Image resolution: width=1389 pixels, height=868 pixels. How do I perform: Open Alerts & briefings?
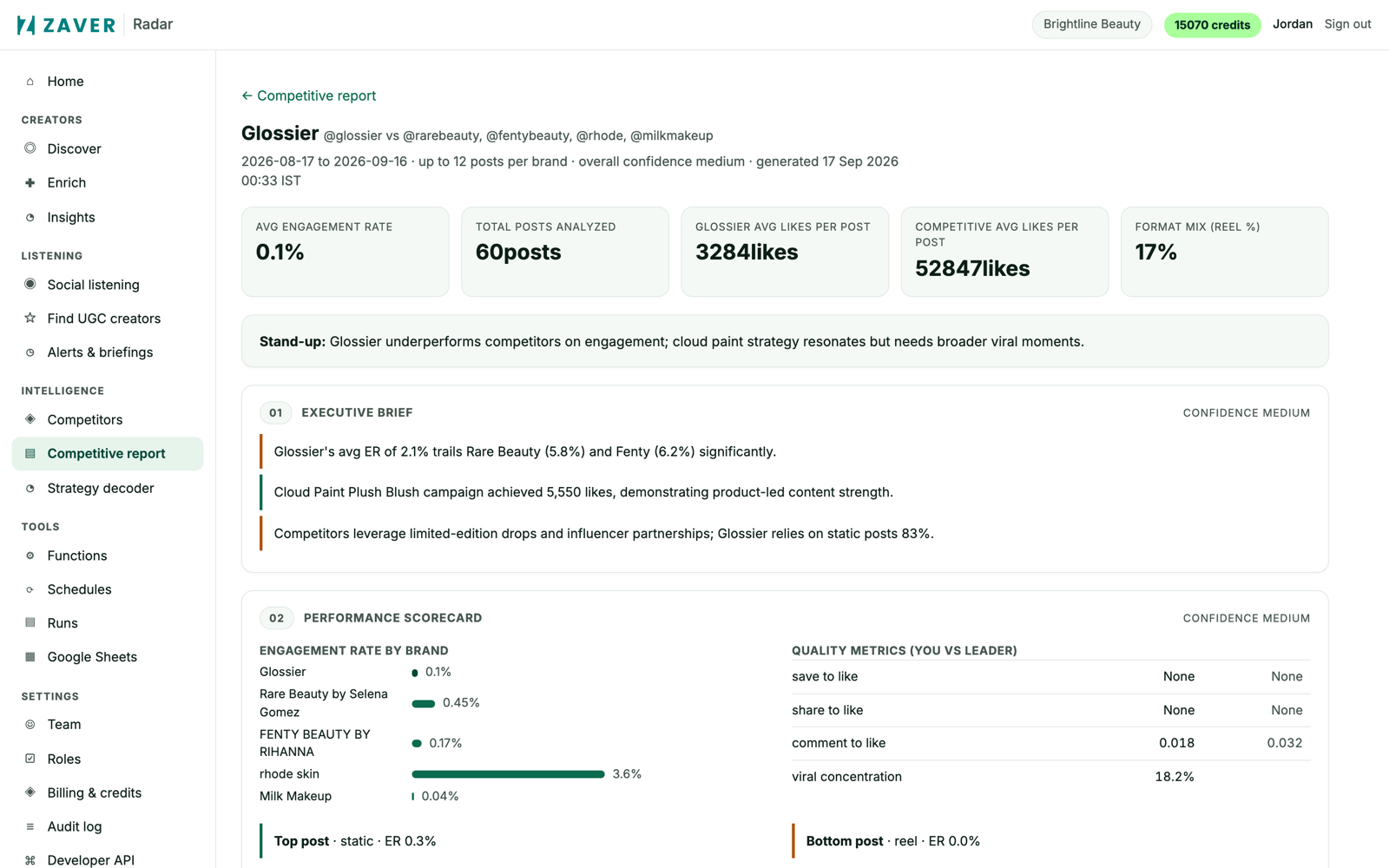(x=108, y=352)
